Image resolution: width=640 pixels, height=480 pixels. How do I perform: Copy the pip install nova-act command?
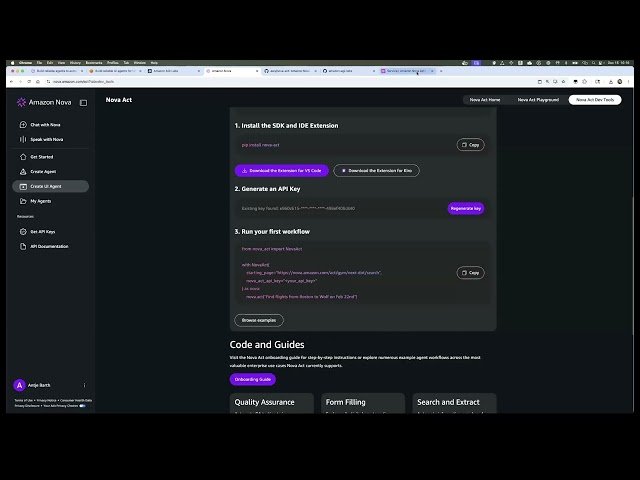pyautogui.click(x=470, y=144)
